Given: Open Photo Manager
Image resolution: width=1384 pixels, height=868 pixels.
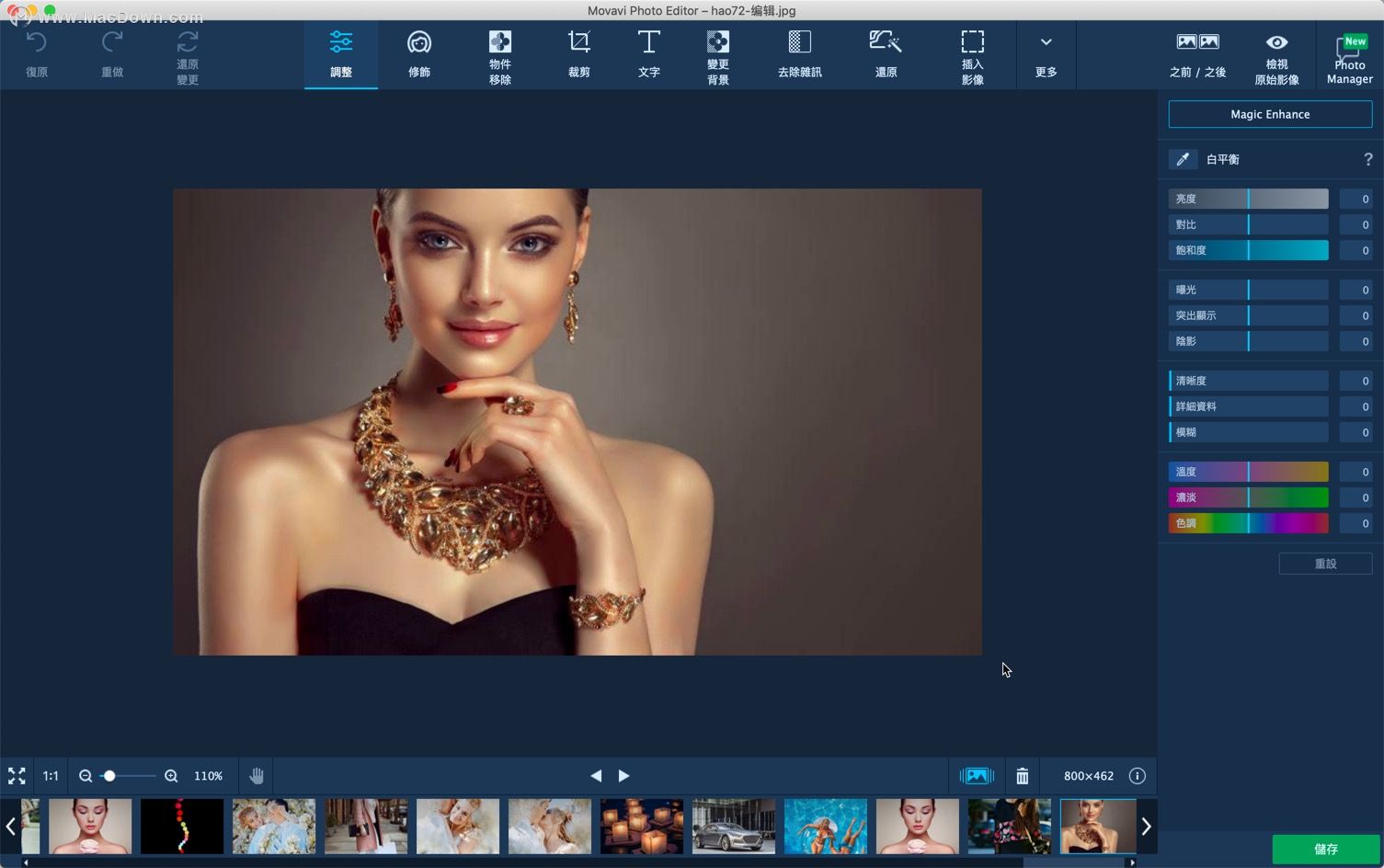Looking at the screenshot, I should [1349, 57].
